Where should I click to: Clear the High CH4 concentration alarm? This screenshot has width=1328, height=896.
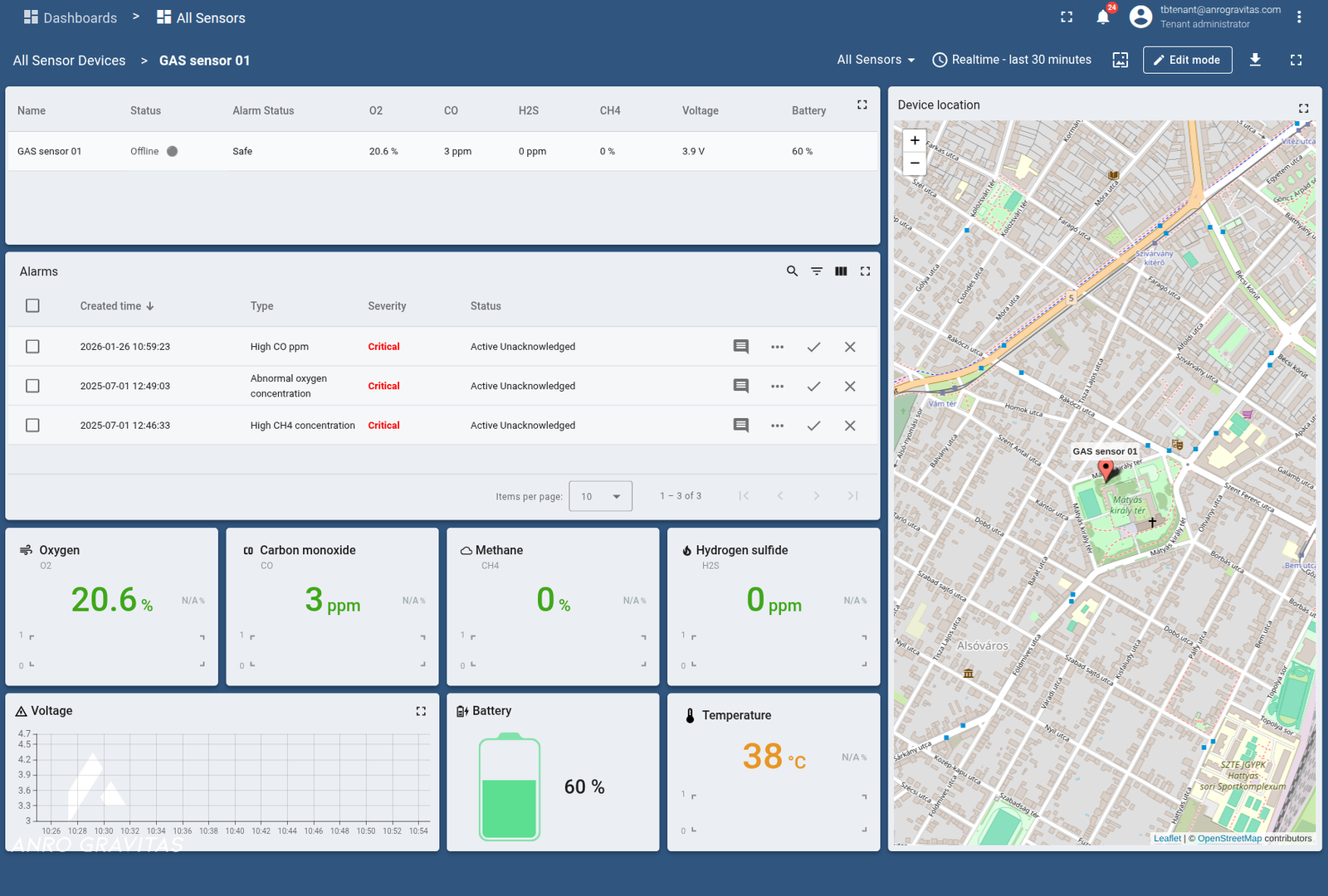(x=850, y=426)
